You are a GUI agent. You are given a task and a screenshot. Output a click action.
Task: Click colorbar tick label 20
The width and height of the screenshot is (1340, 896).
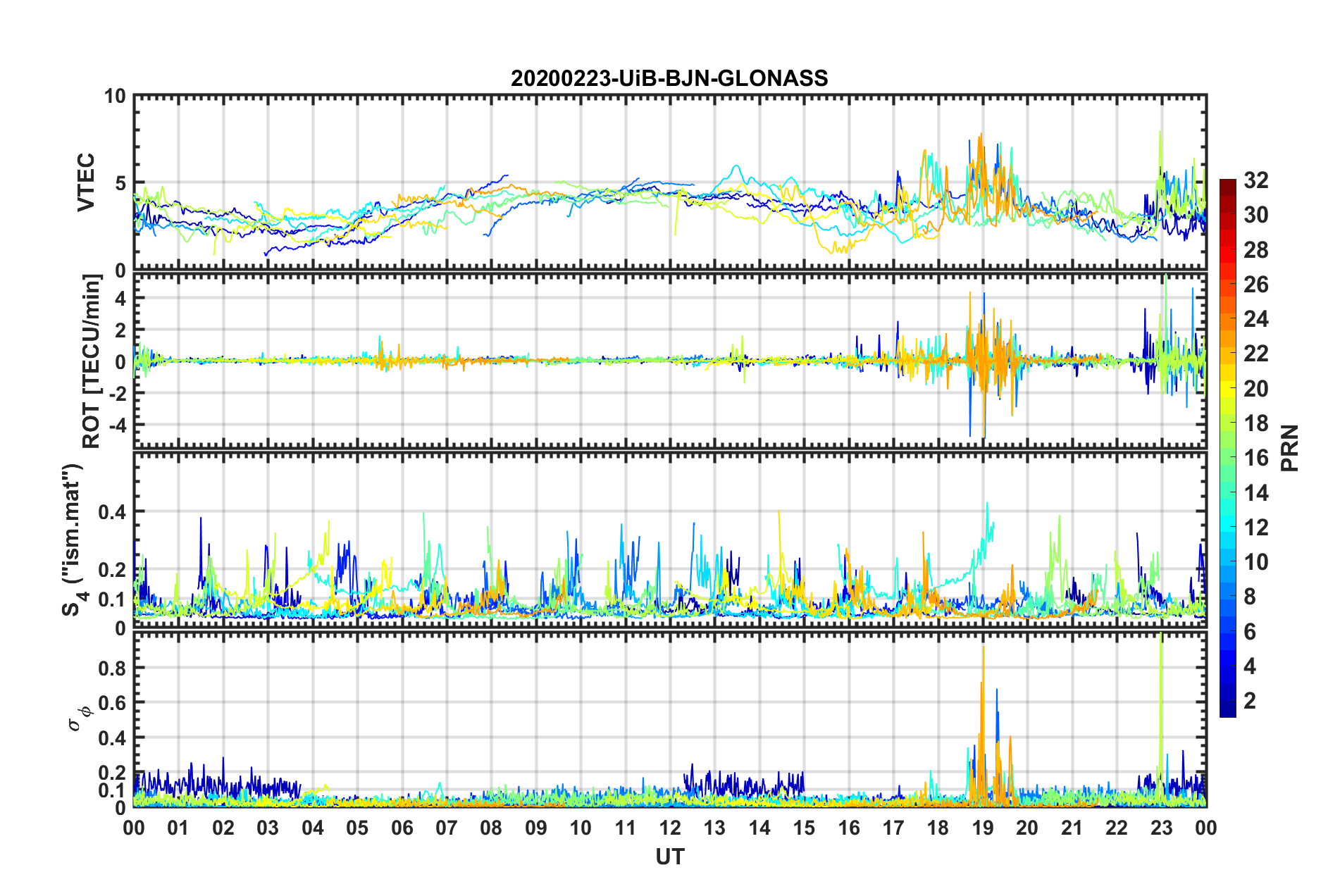coord(1255,389)
